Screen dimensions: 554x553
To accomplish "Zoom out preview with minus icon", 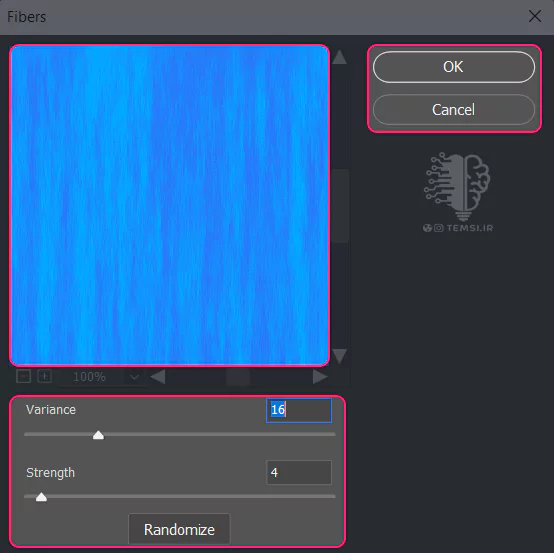I will coord(24,376).
